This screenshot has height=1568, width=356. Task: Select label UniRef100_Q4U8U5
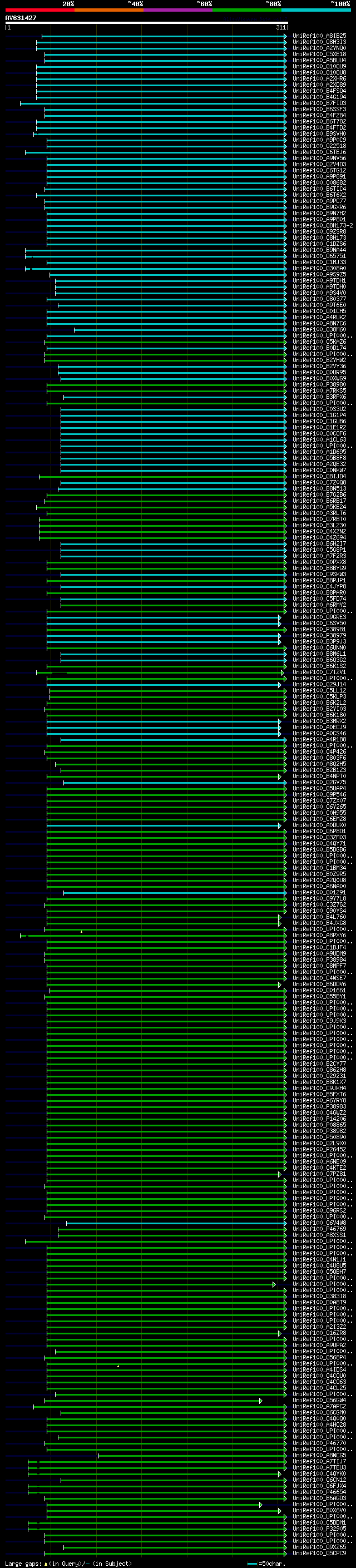pyautogui.click(x=319, y=1265)
